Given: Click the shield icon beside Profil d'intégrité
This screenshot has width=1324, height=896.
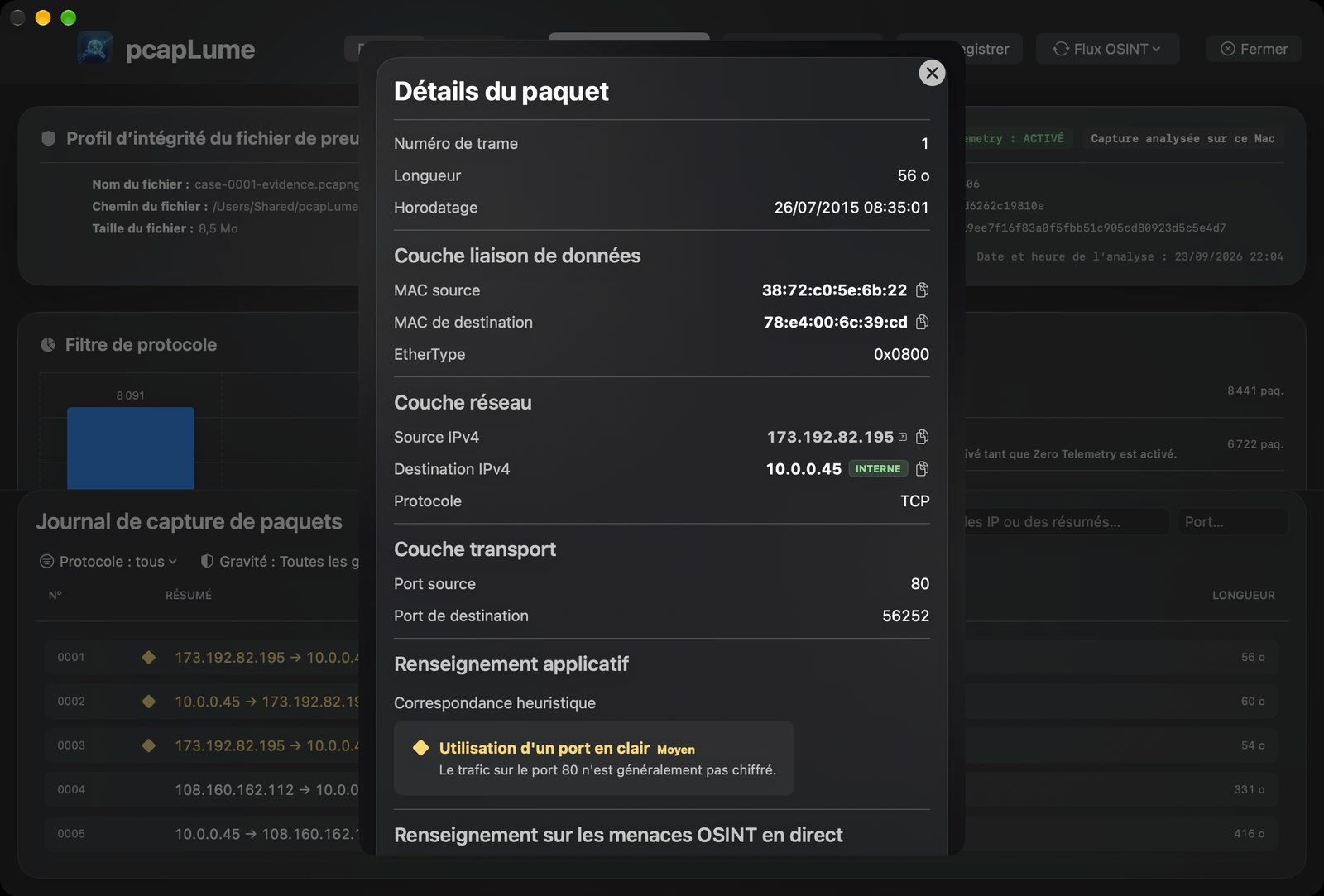Looking at the screenshot, I should 49,138.
